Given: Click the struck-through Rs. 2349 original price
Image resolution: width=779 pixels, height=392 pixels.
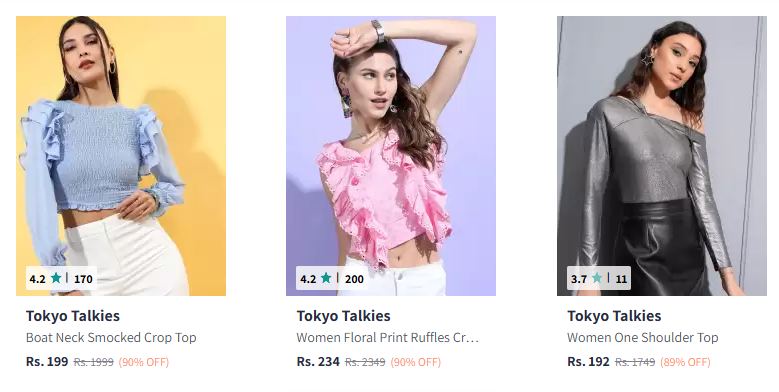Looking at the screenshot, I should tap(365, 362).
